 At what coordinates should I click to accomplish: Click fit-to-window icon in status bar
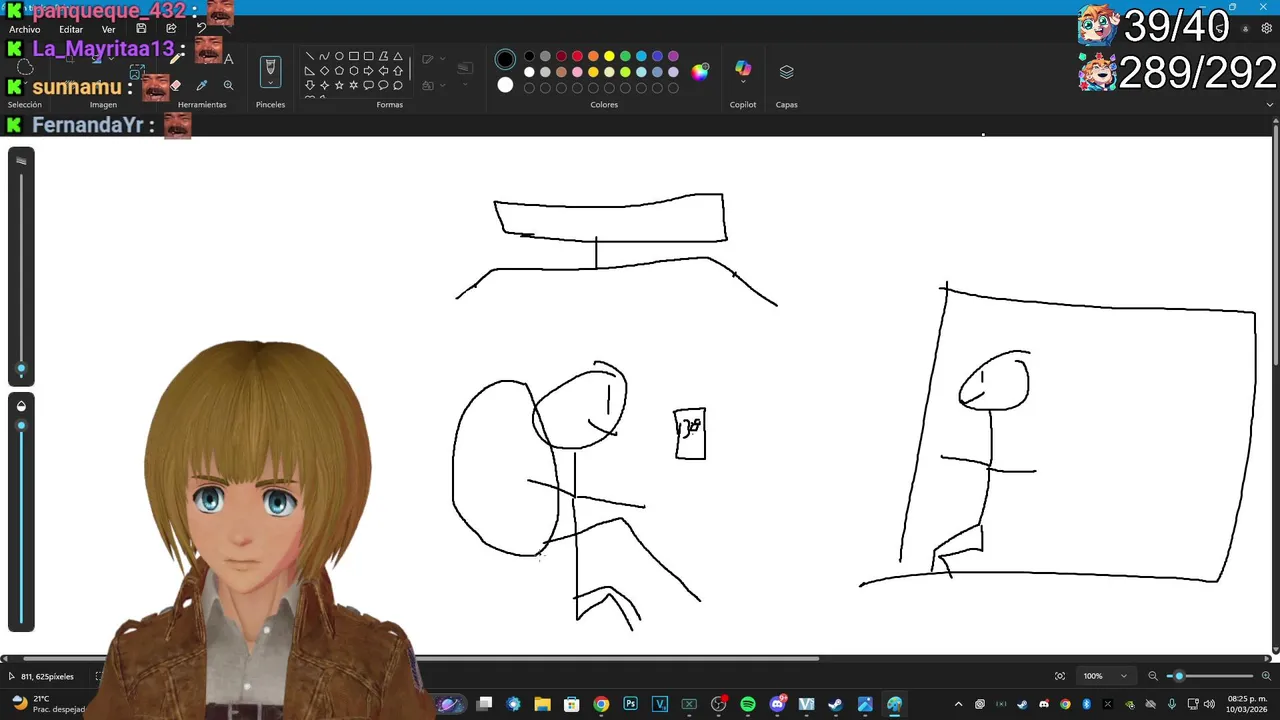[1060, 676]
